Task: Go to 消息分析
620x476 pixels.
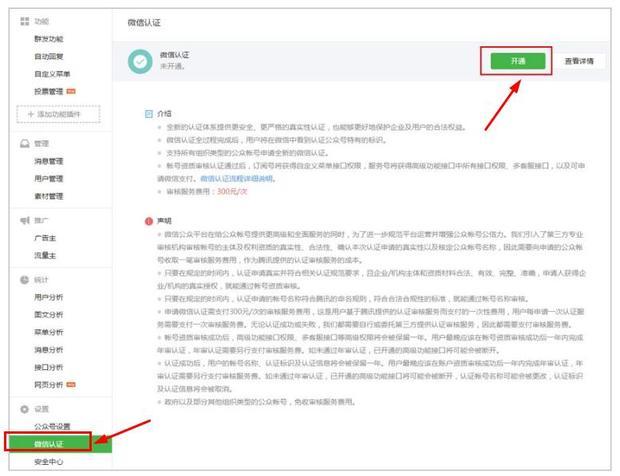Action: point(49,350)
